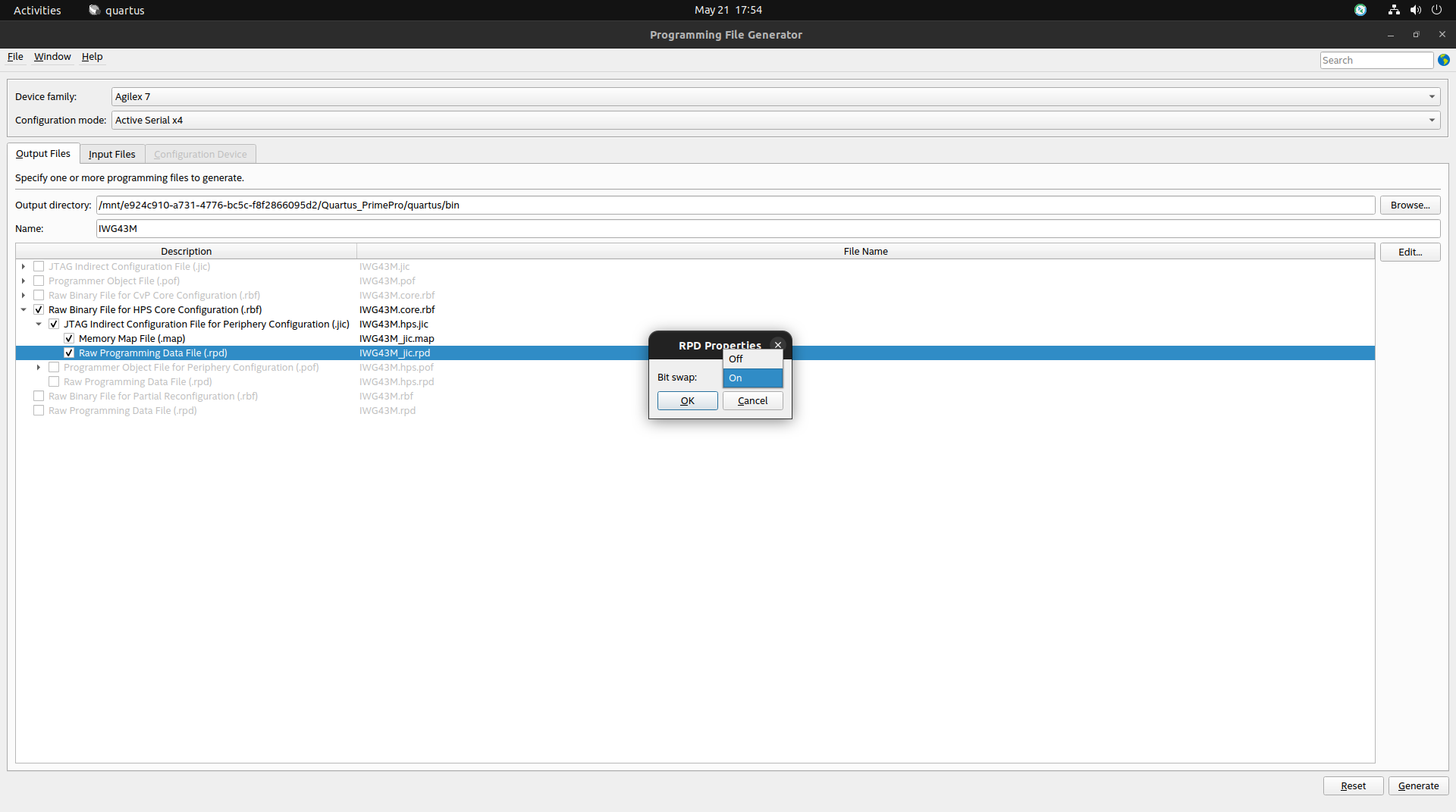Switch to the Input Files tab
The width and height of the screenshot is (1456, 812).
(111, 154)
